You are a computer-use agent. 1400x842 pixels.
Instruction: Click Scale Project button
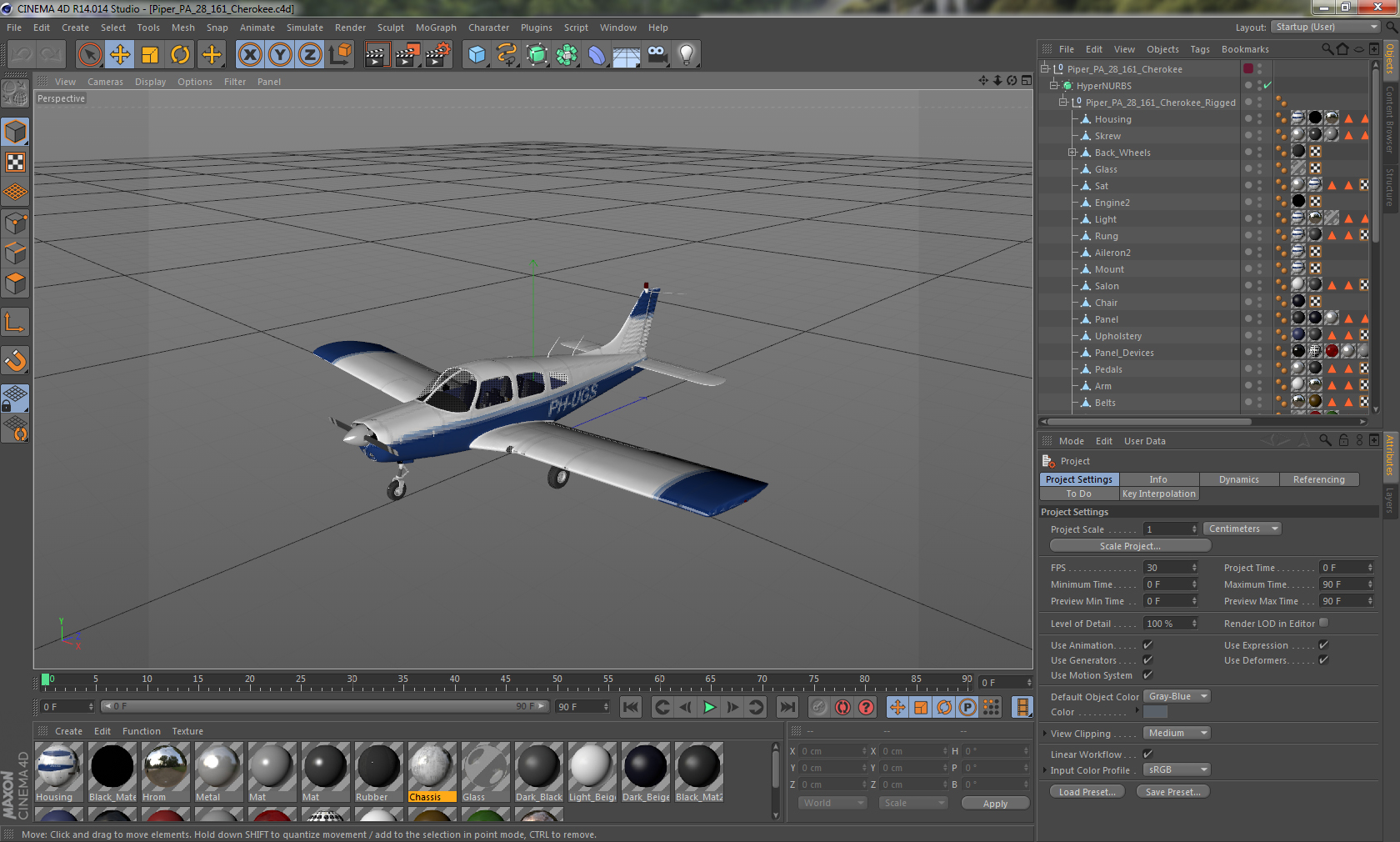pos(1130,546)
